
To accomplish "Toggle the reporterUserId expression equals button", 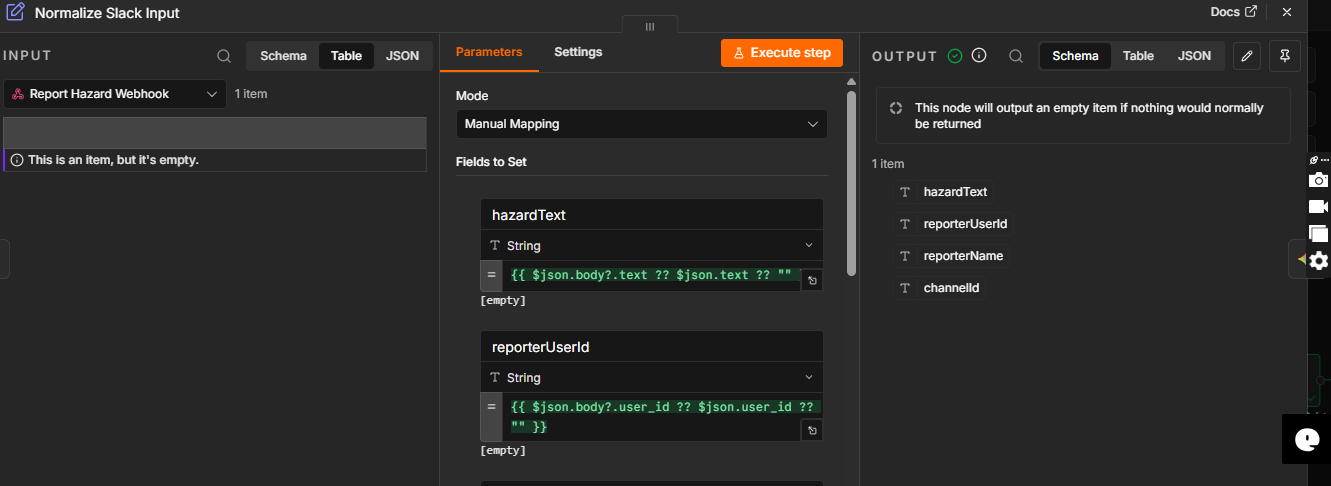I will coord(491,417).
